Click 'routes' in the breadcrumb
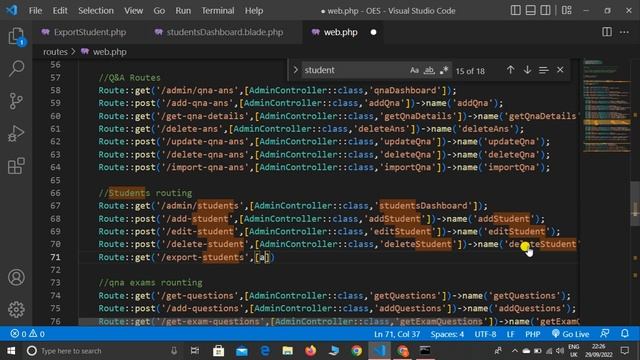This screenshot has width=640, height=360. tap(55, 52)
